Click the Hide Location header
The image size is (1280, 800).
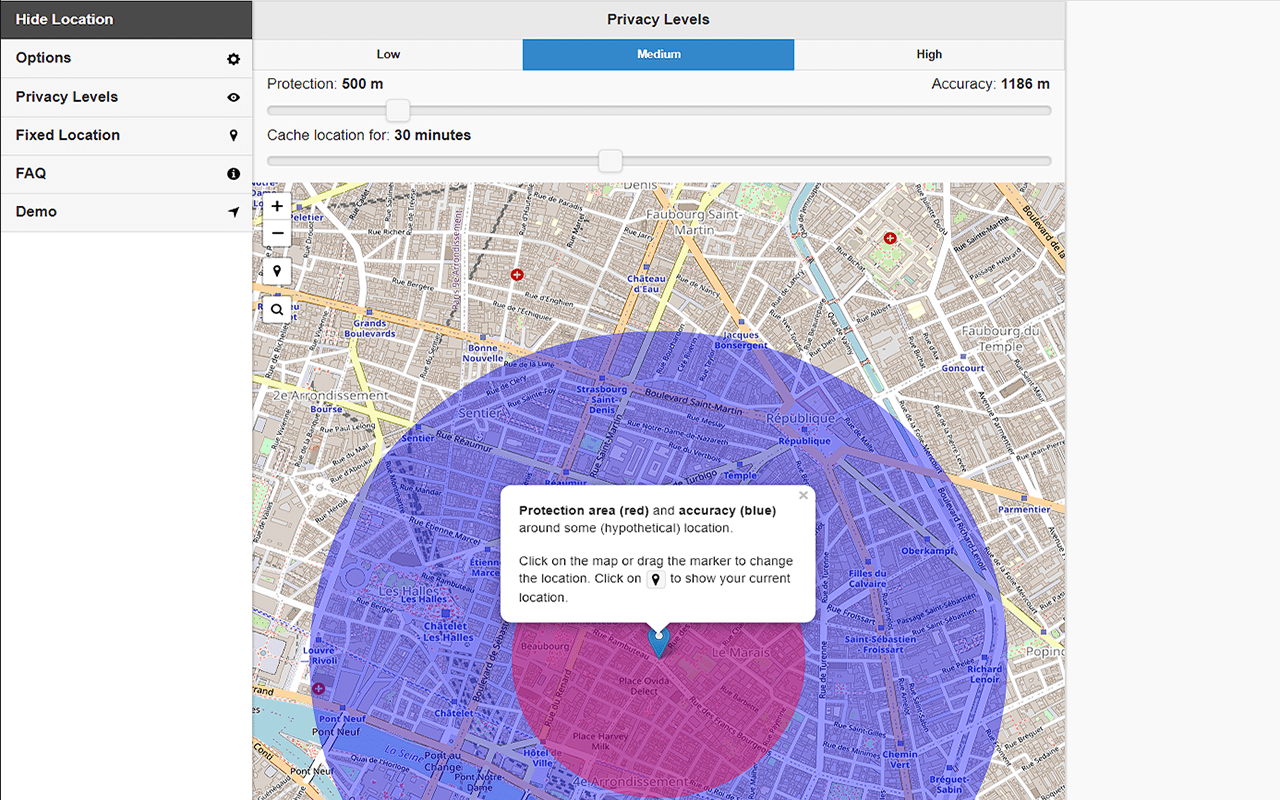click(x=126, y=19)
